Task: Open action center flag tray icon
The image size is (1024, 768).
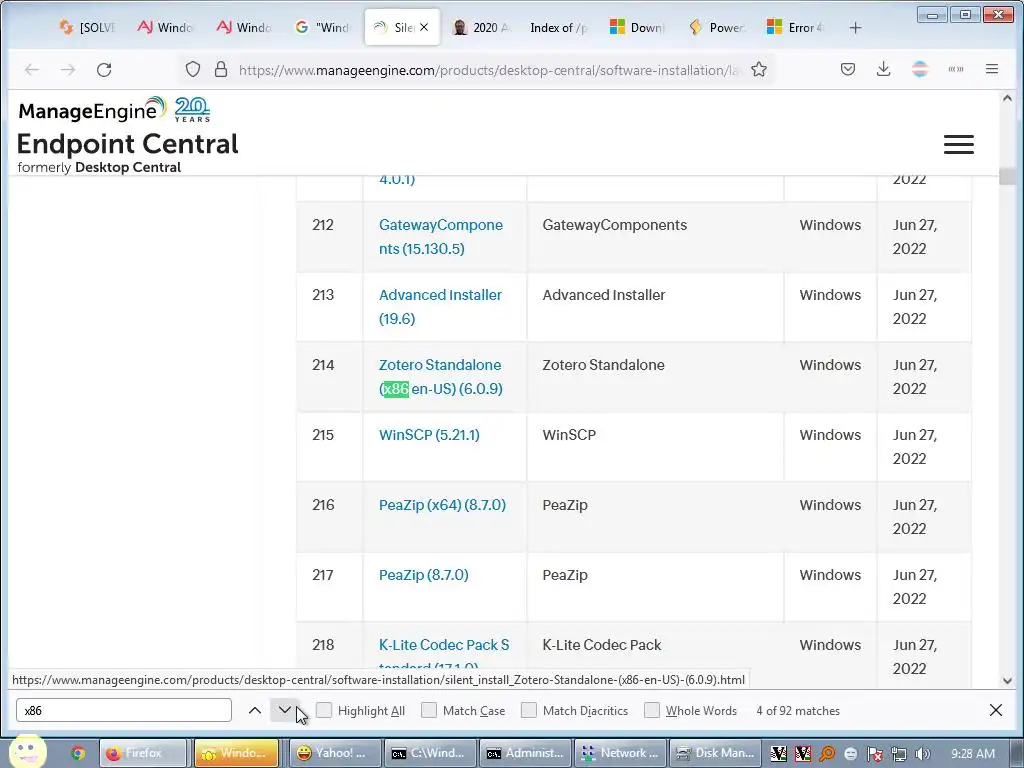Action: tap(874, 754)
